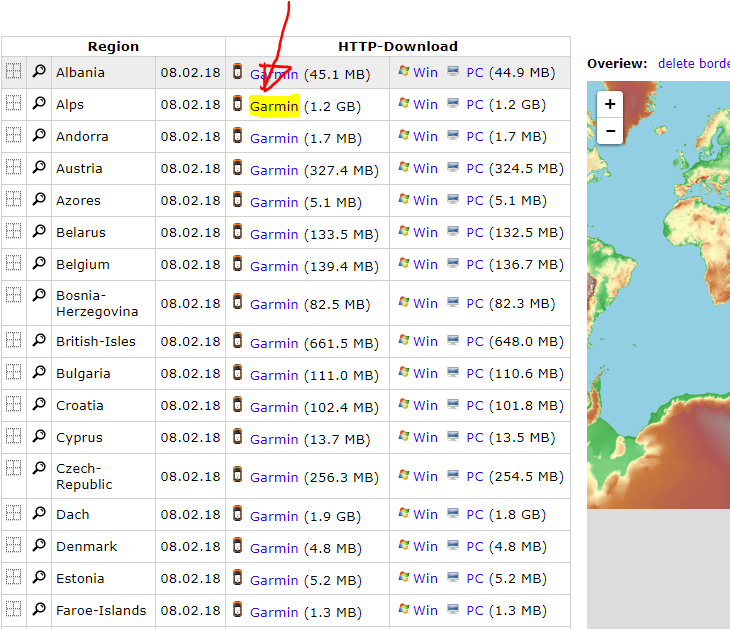Download Cyprus Garmin map

tap(274, 439)
